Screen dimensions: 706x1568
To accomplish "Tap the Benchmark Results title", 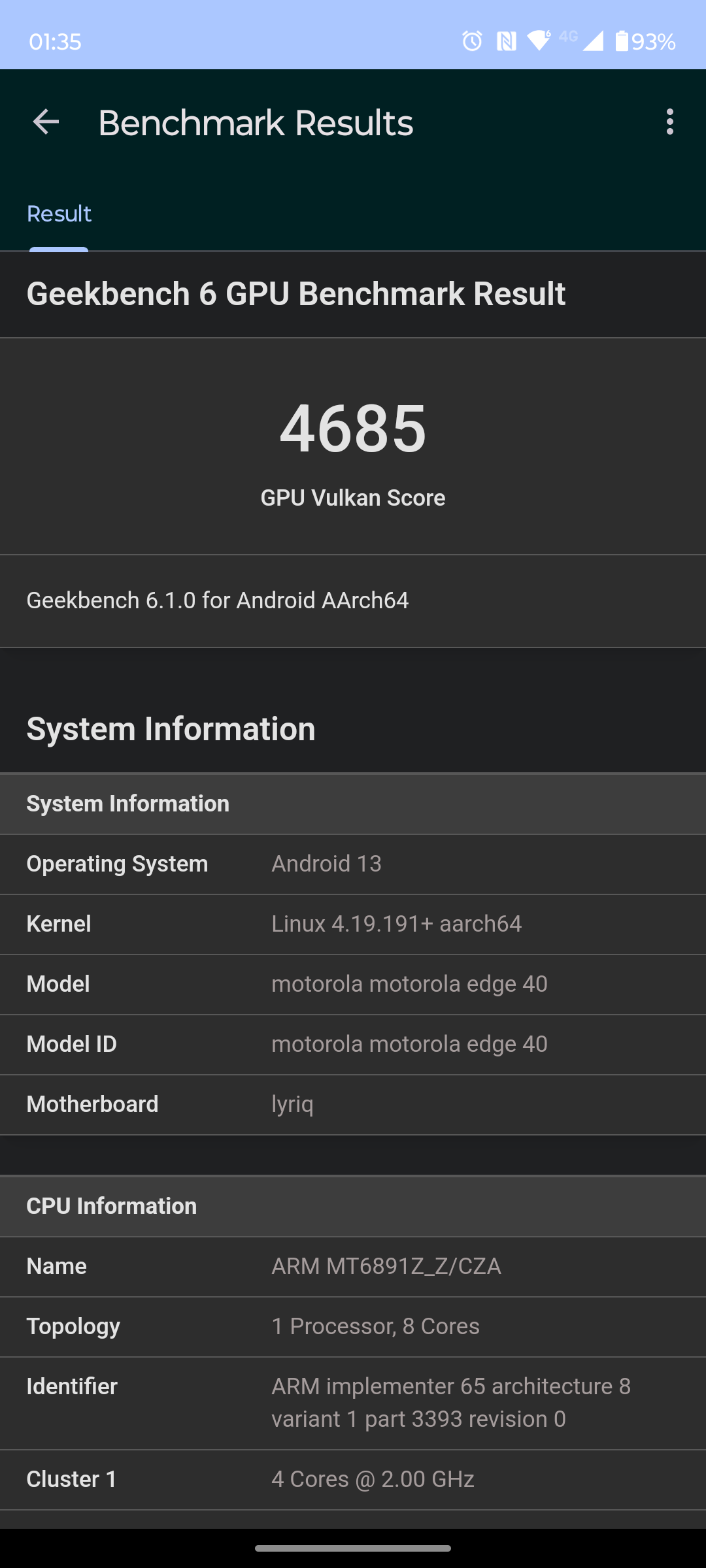I will click(256, 123).
